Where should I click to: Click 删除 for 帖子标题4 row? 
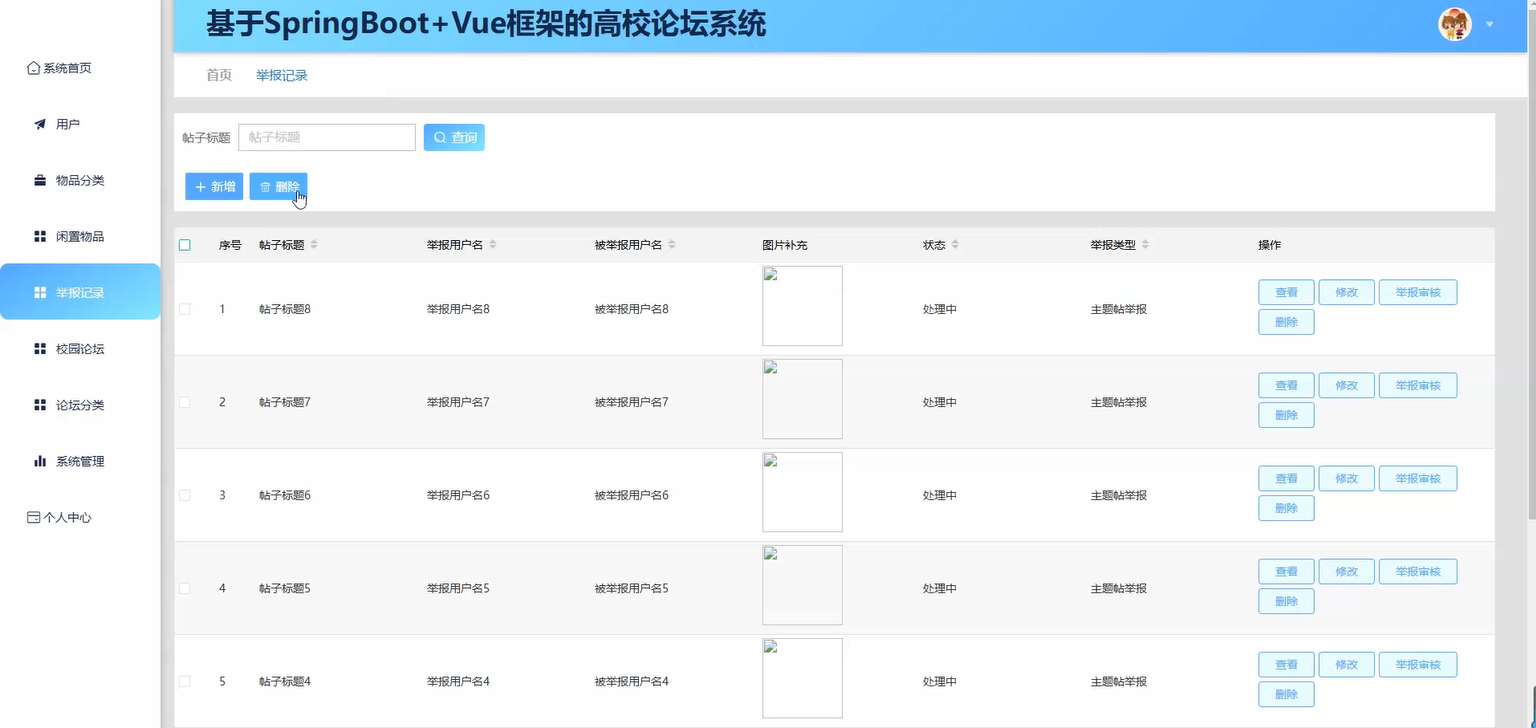[x=1286, y=694]
